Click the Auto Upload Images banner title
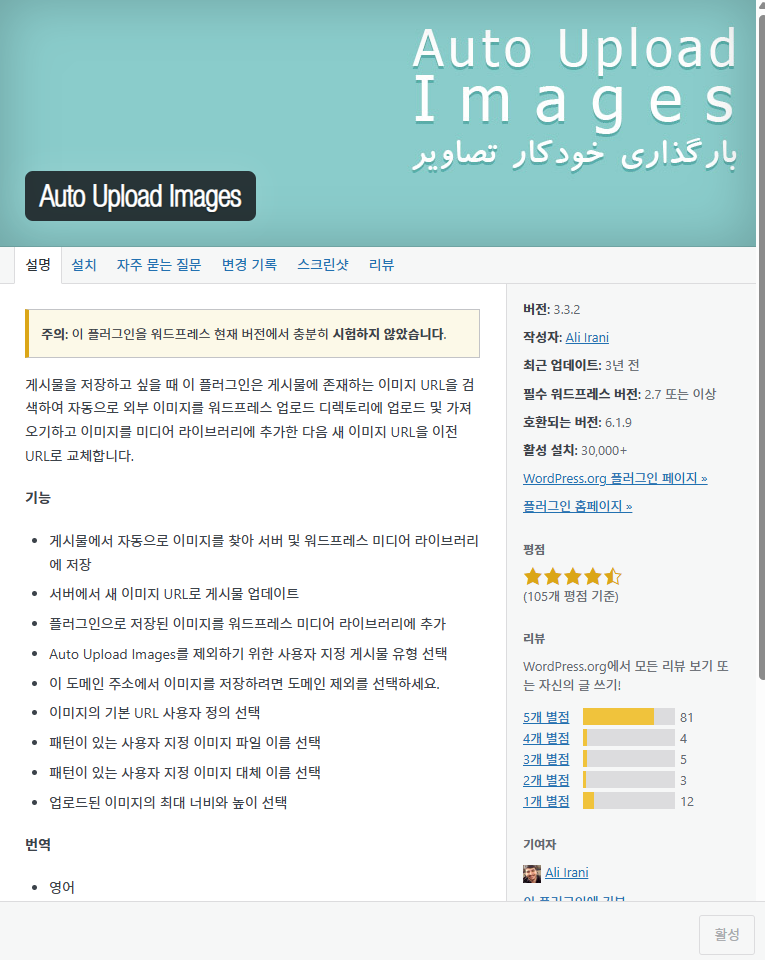 [x=140, y=197]
